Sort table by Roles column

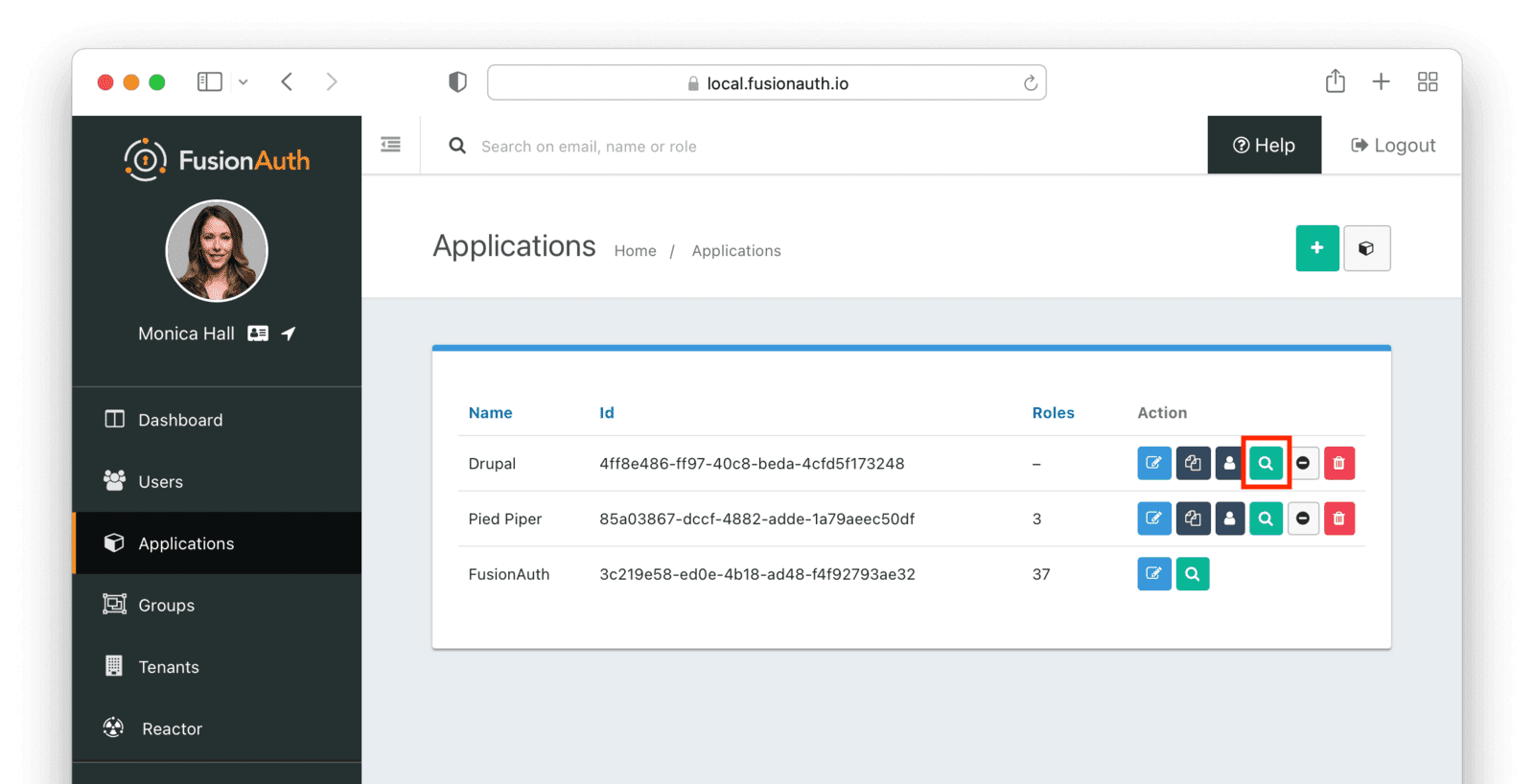[x=1053, y=413]
